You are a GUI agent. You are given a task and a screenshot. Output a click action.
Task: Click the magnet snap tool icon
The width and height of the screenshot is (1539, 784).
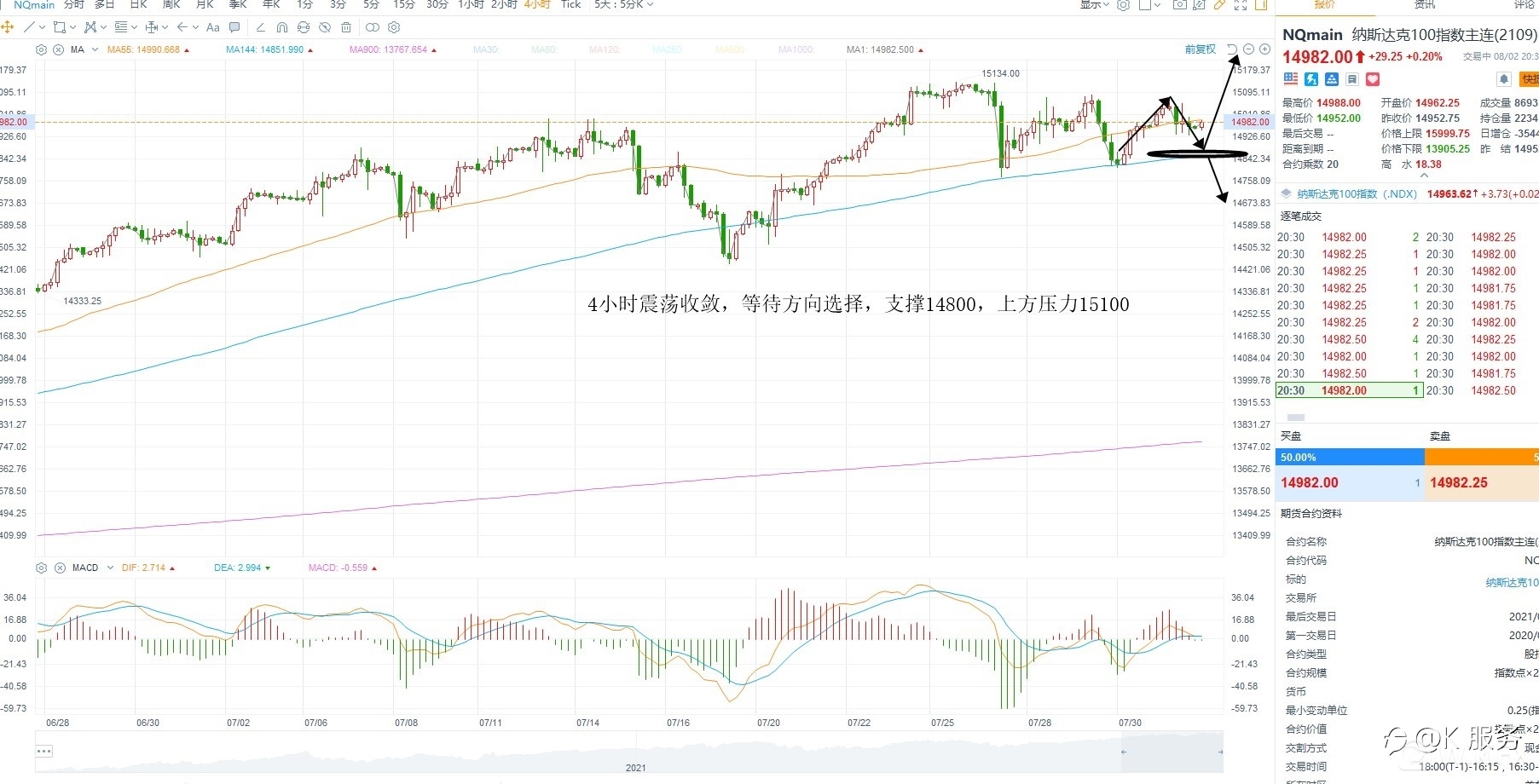pos(282,27)
